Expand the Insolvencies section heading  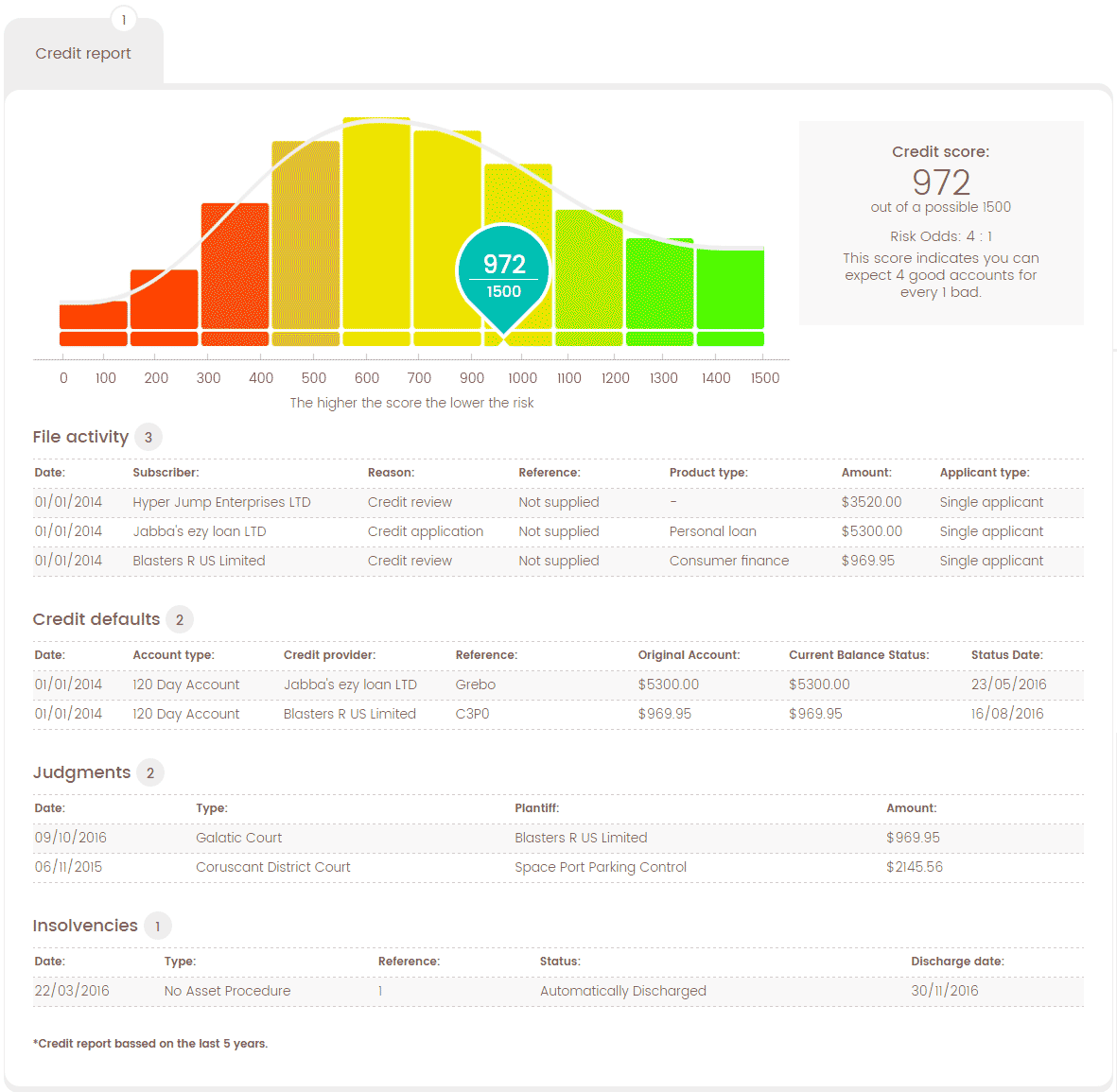click(85, 926)
